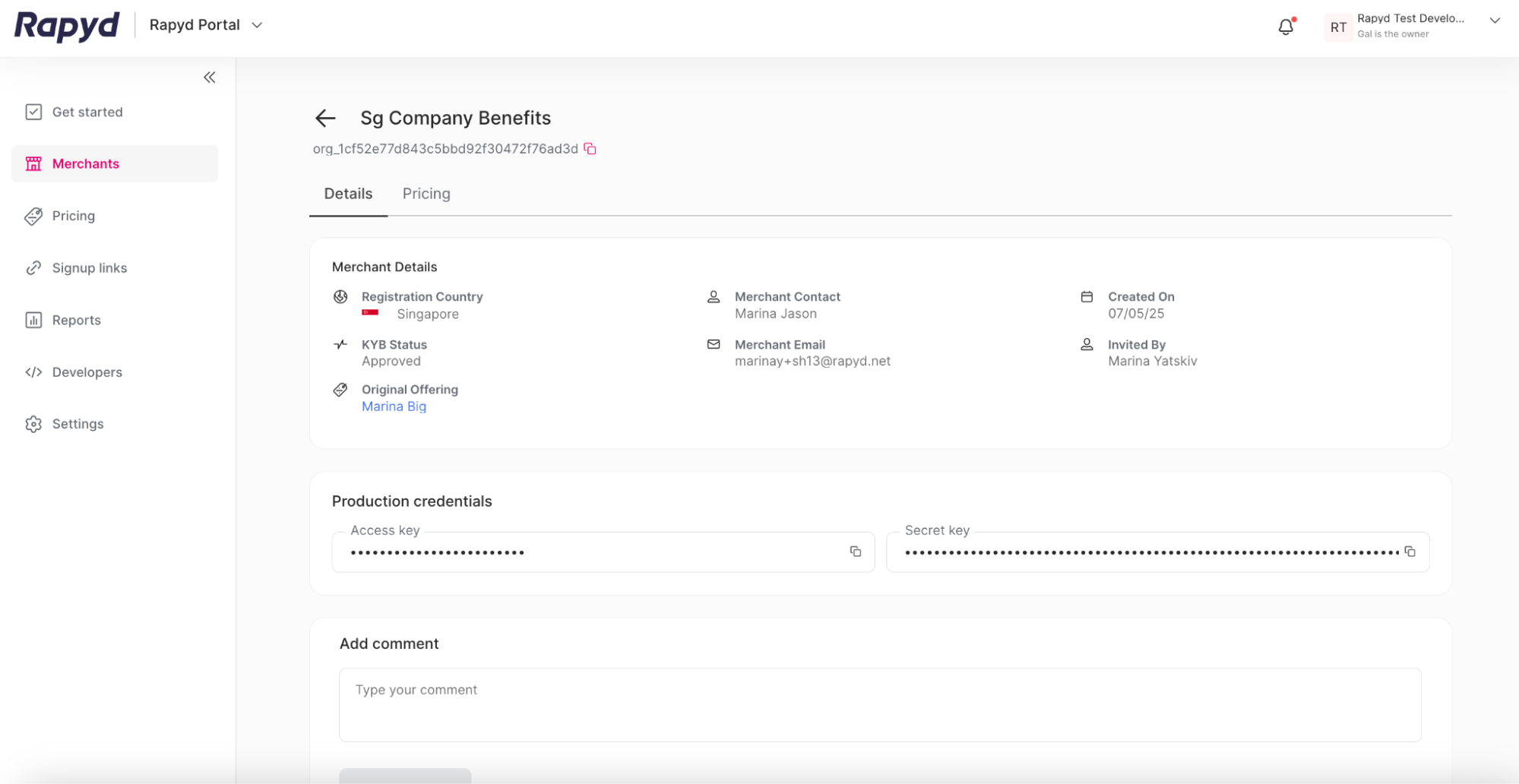Click the Merchants storefront icon
Viewport: 1519px width, 784px height.
33,163
